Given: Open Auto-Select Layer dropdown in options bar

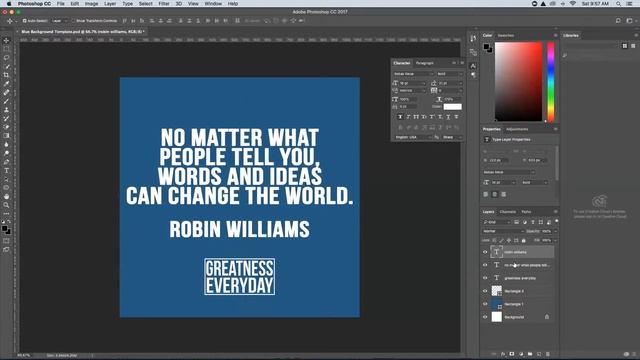Looking at the screenshot, I should coord(60,21).
